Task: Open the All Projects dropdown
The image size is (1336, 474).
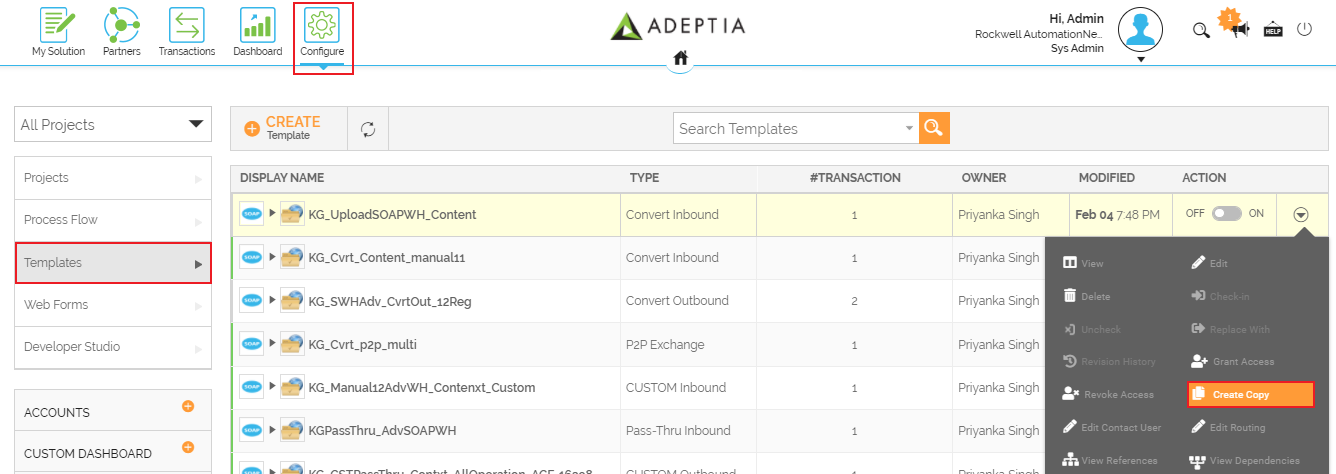Action: [113, 124]
